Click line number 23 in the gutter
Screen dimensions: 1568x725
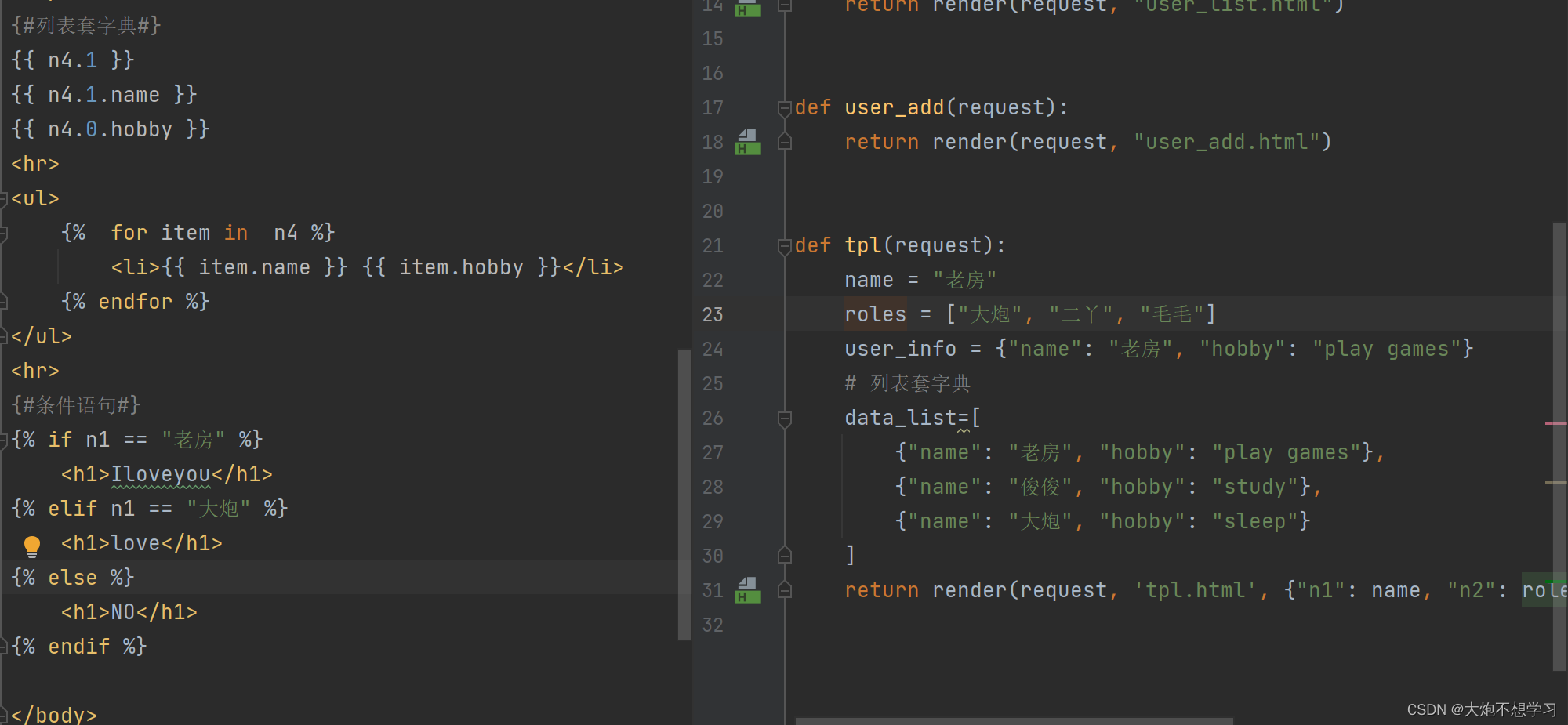point(713,315)
